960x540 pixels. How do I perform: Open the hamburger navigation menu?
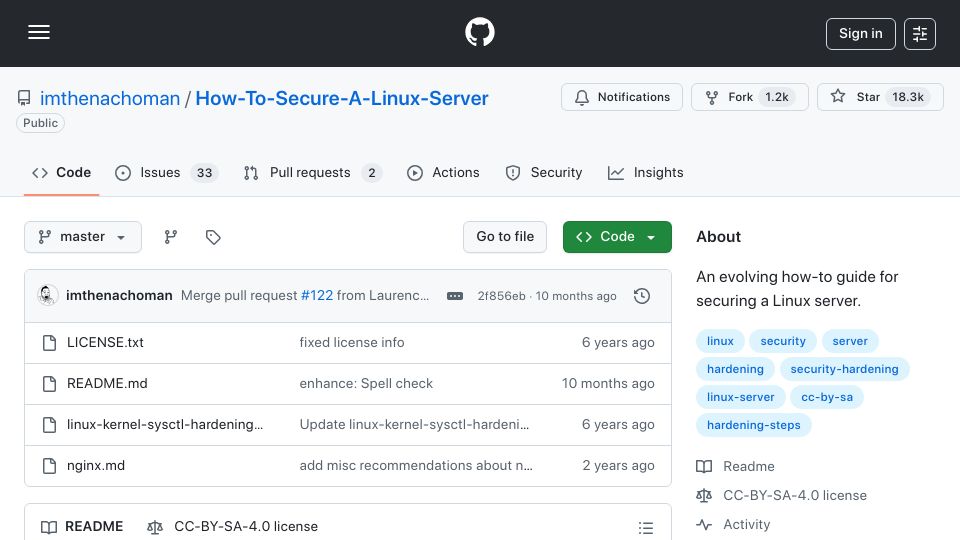tap(39, 32)
